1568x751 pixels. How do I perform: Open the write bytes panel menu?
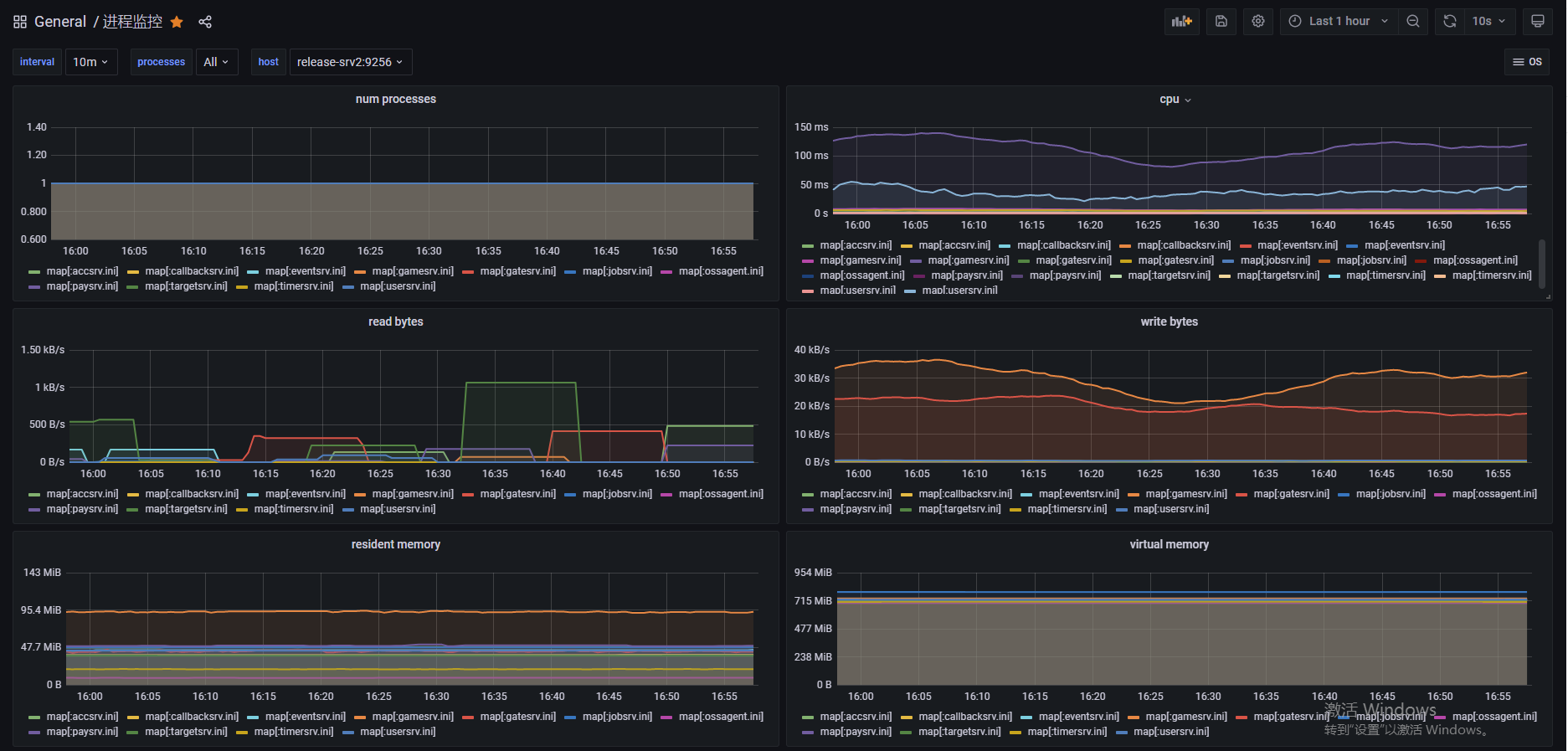(1169, 321)
